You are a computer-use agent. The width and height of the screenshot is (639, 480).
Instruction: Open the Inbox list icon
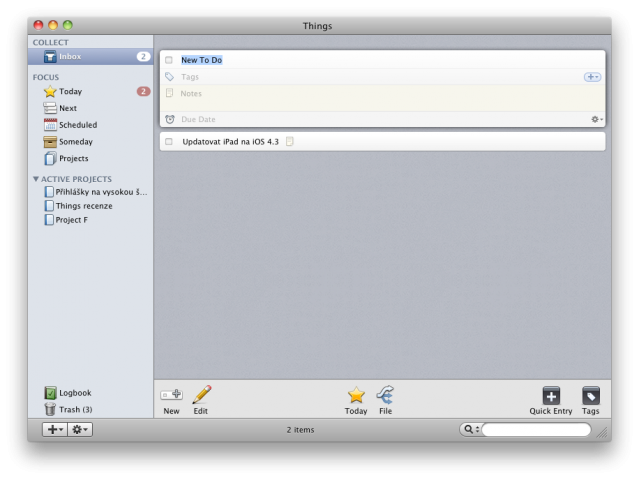pyautogui.click(x=50, y=57)
